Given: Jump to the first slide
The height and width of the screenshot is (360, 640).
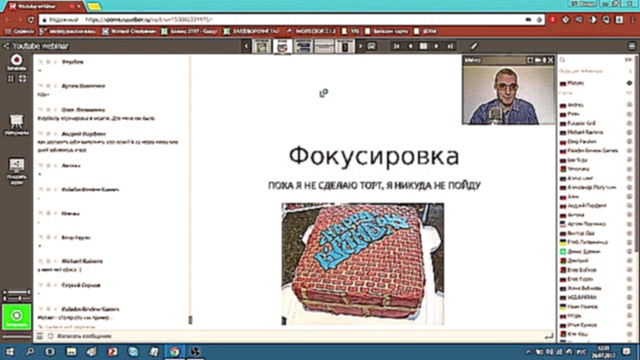Looking at the screenshot, I should point(396,46).
